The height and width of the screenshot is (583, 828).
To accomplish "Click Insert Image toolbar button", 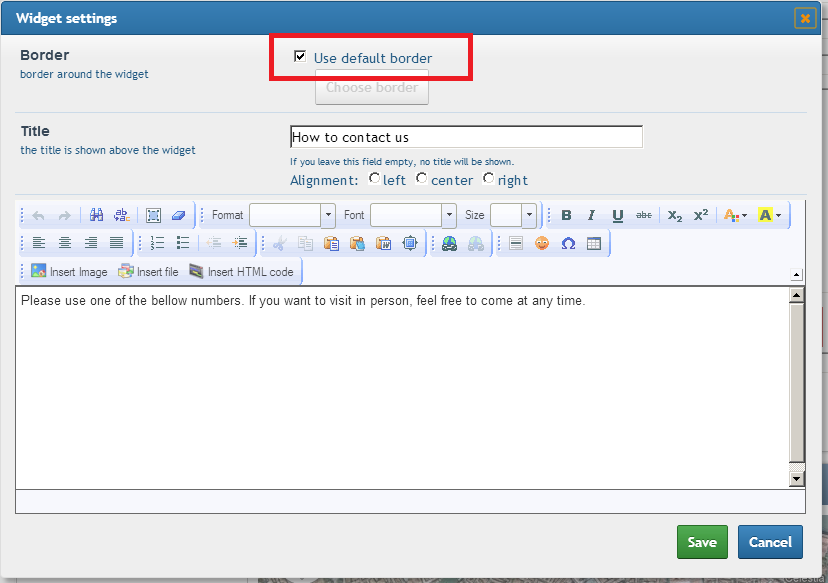I will pyautogui.click(x=68, y=272).
